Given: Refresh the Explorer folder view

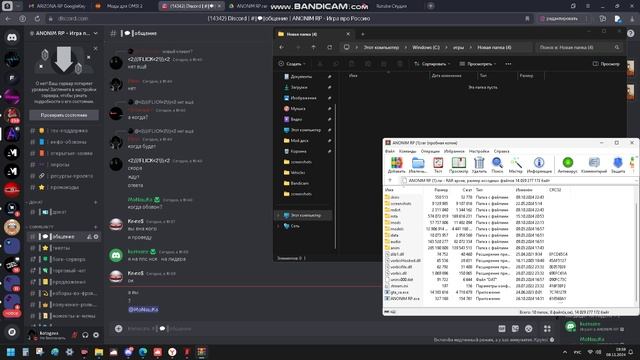Looking at the screenshot, I should (329, 47).
